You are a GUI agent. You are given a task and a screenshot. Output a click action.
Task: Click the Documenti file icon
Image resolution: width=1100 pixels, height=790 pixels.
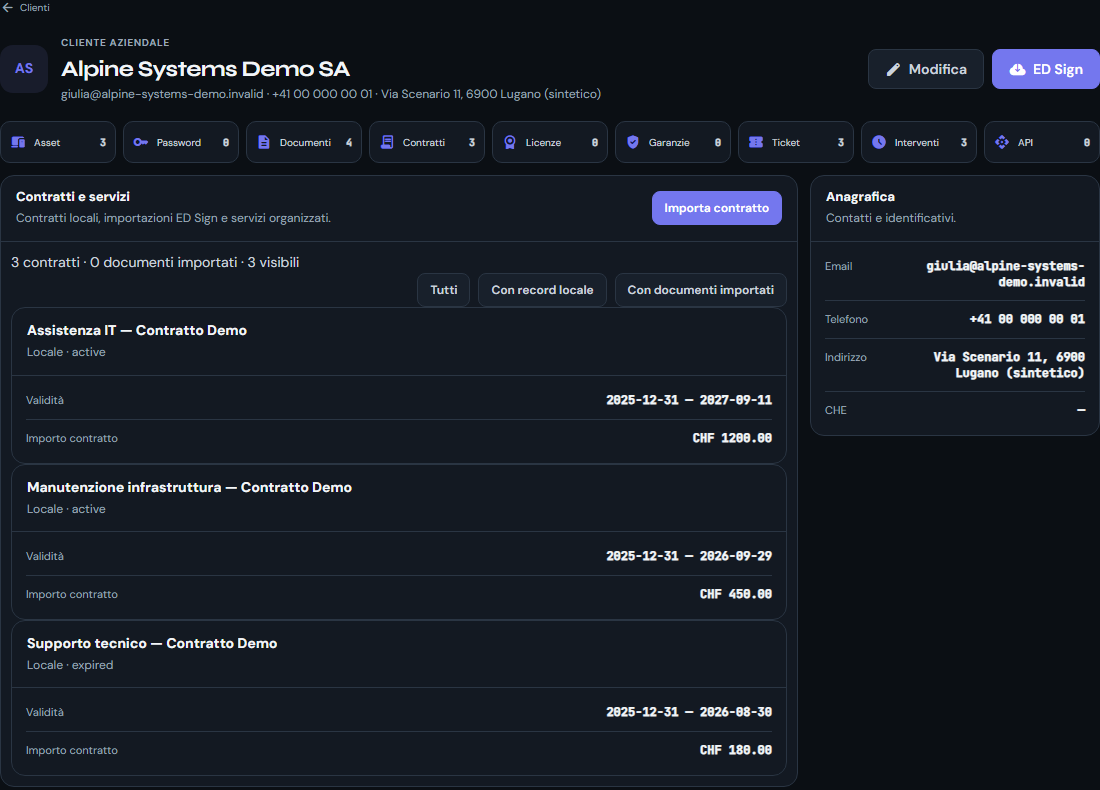(x=264, y=142)
